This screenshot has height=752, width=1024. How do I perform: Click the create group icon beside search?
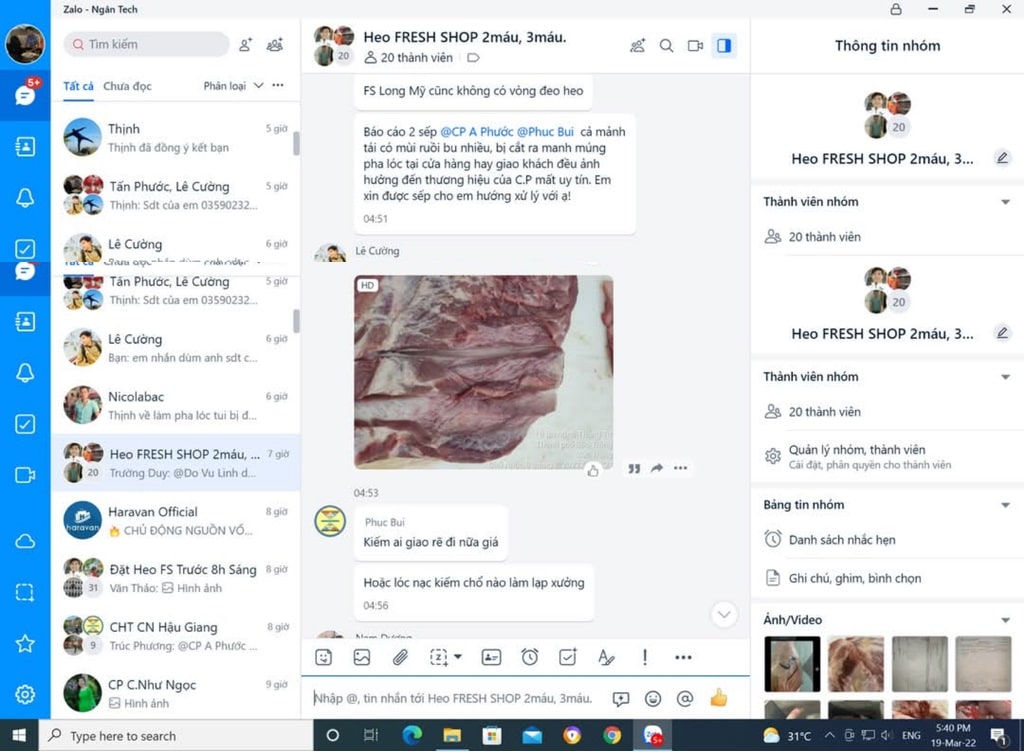click(x=275, y=44)
